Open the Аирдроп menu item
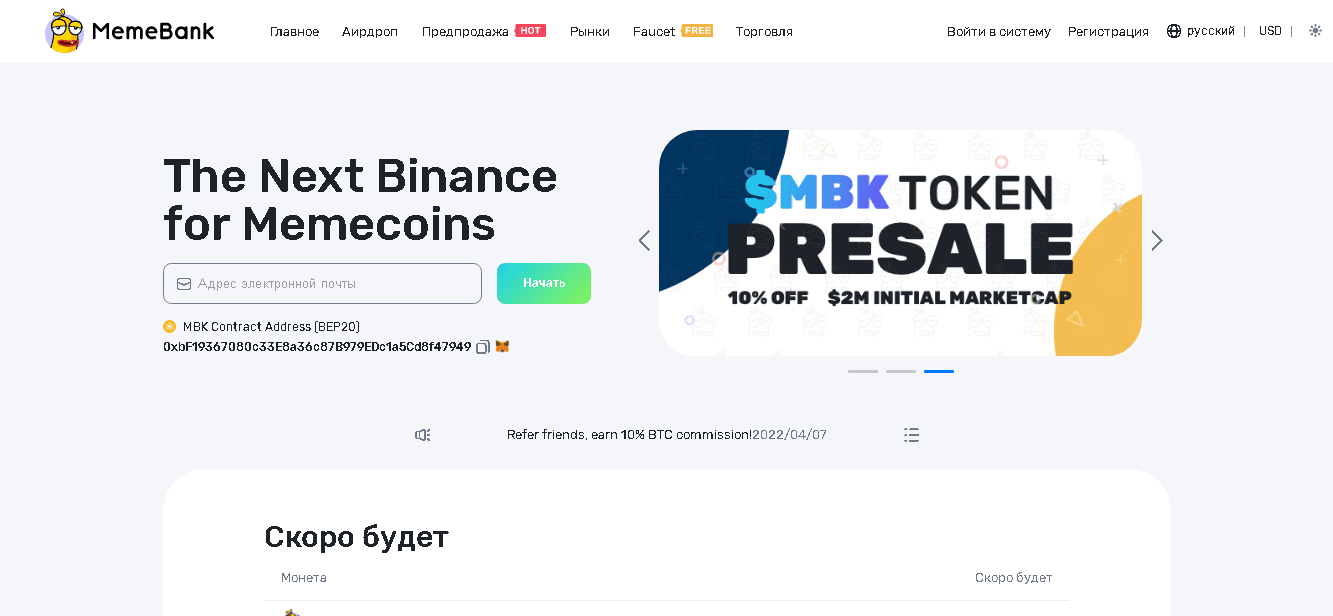1333x616 pixels. click(x=370, y=32)
